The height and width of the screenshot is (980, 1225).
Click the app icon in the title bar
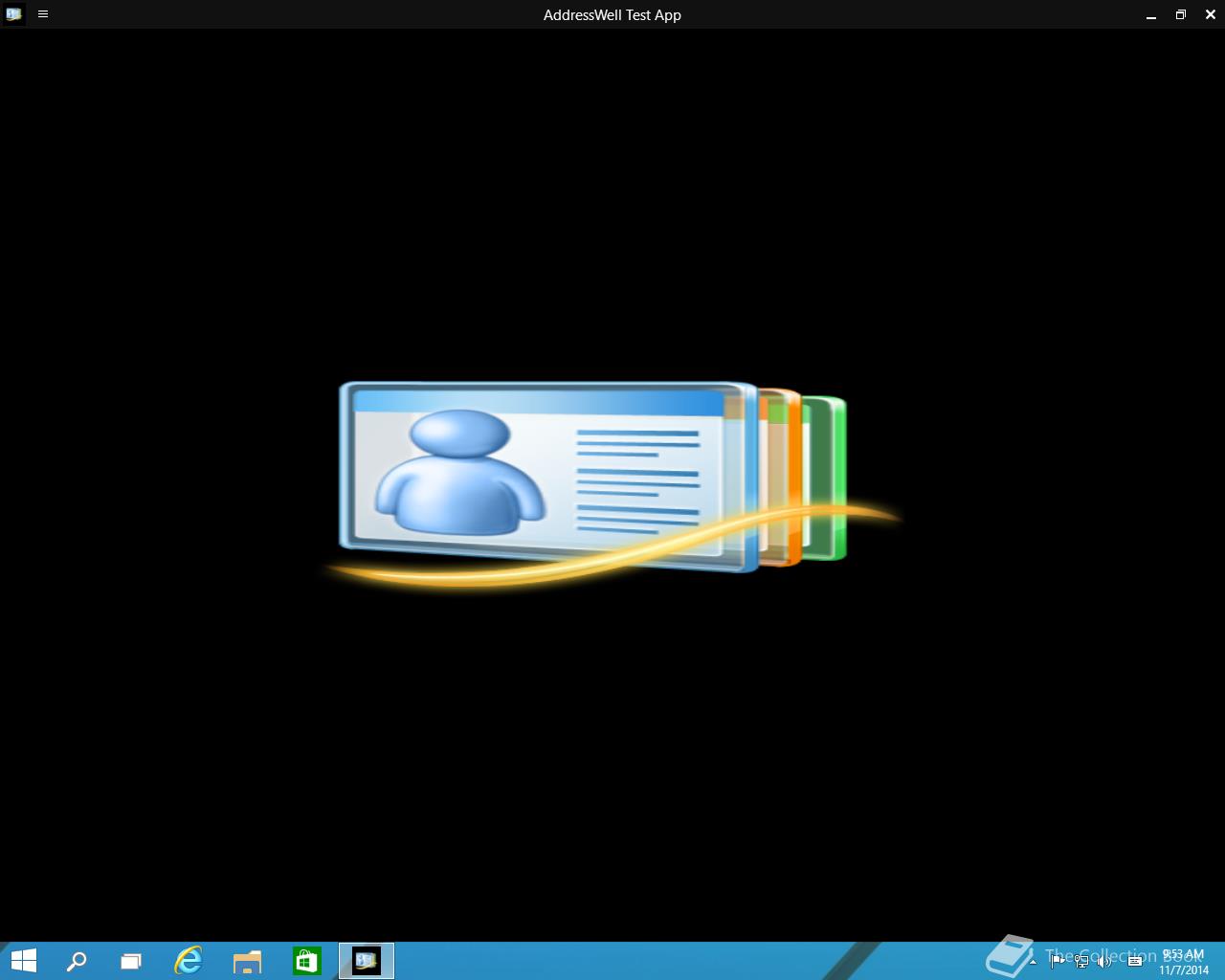click(13, 14)
